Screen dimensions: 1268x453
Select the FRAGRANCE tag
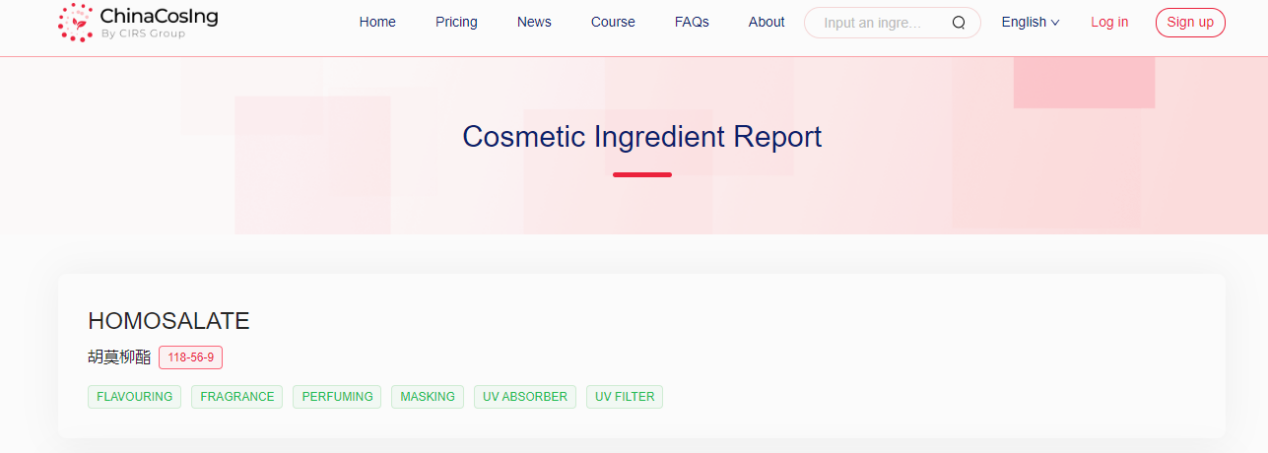click(x=237, y=397)
